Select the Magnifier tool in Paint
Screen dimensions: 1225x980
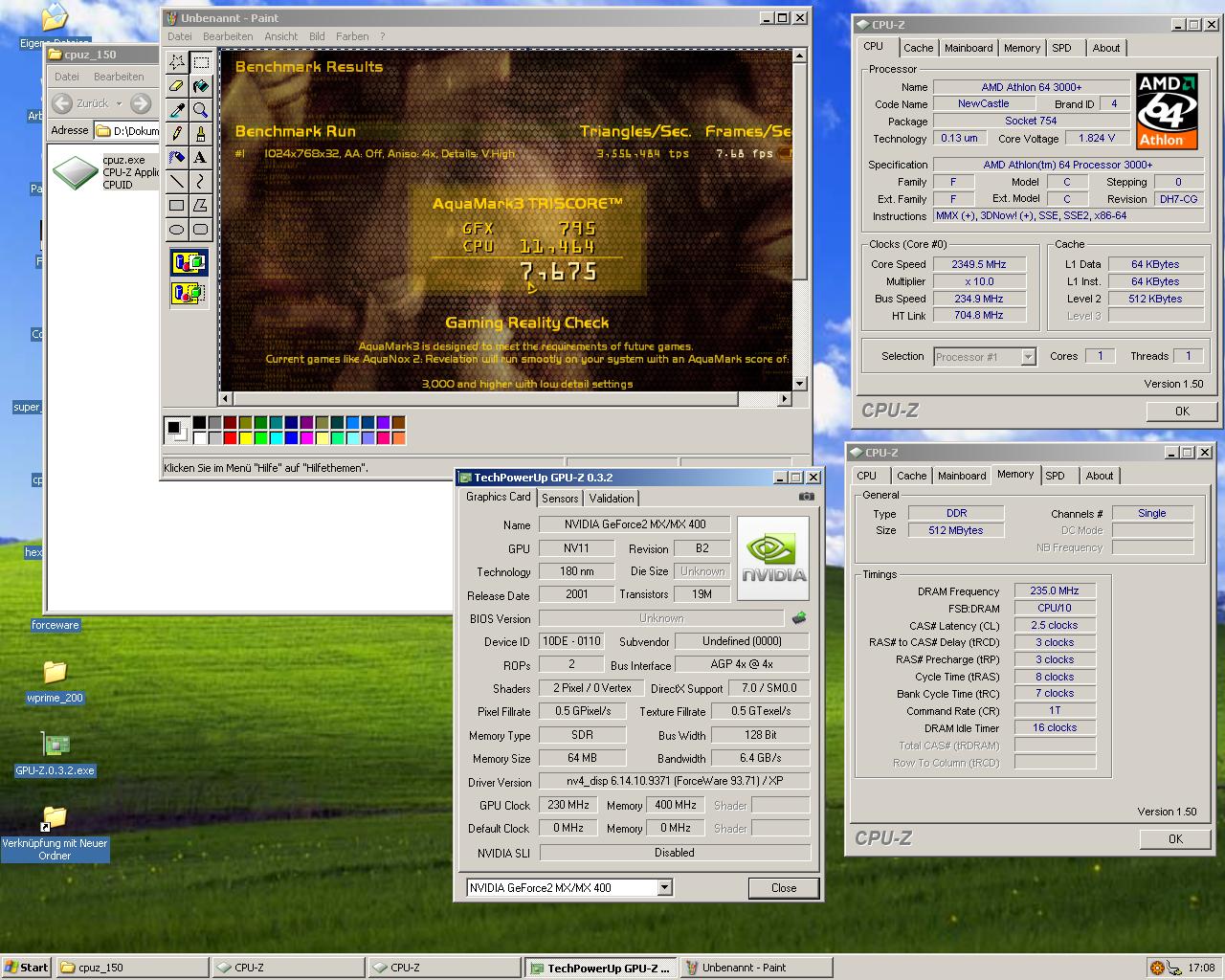coord(200,110)
